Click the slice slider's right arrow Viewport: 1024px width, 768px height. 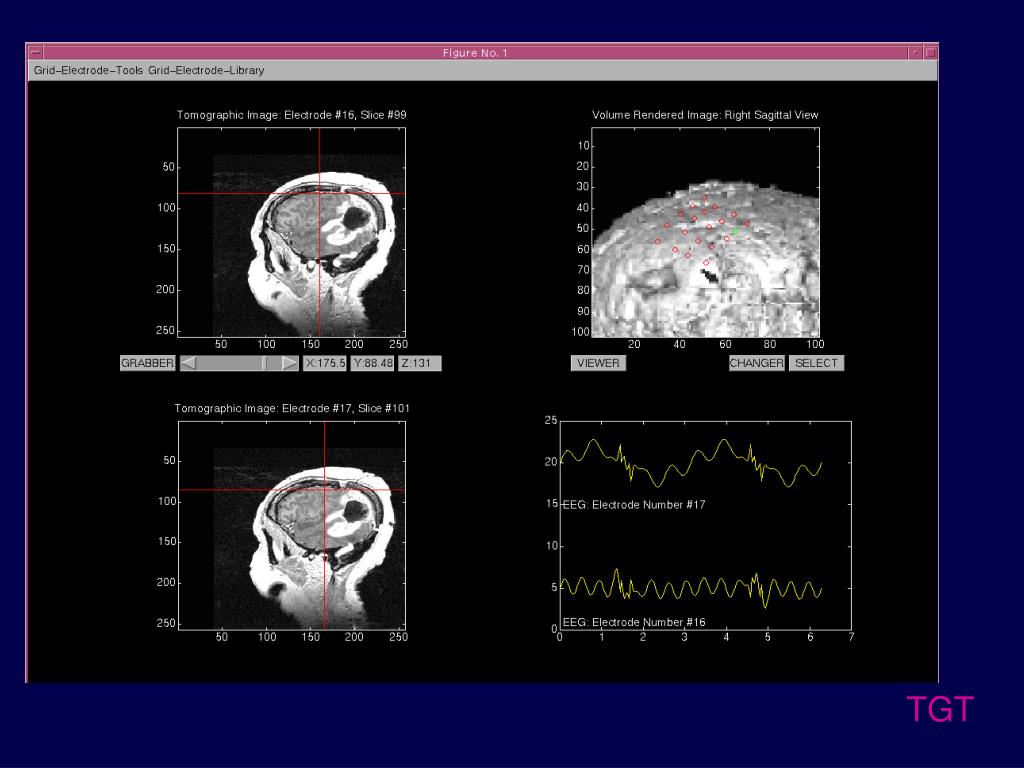click(x=290, y=363)
